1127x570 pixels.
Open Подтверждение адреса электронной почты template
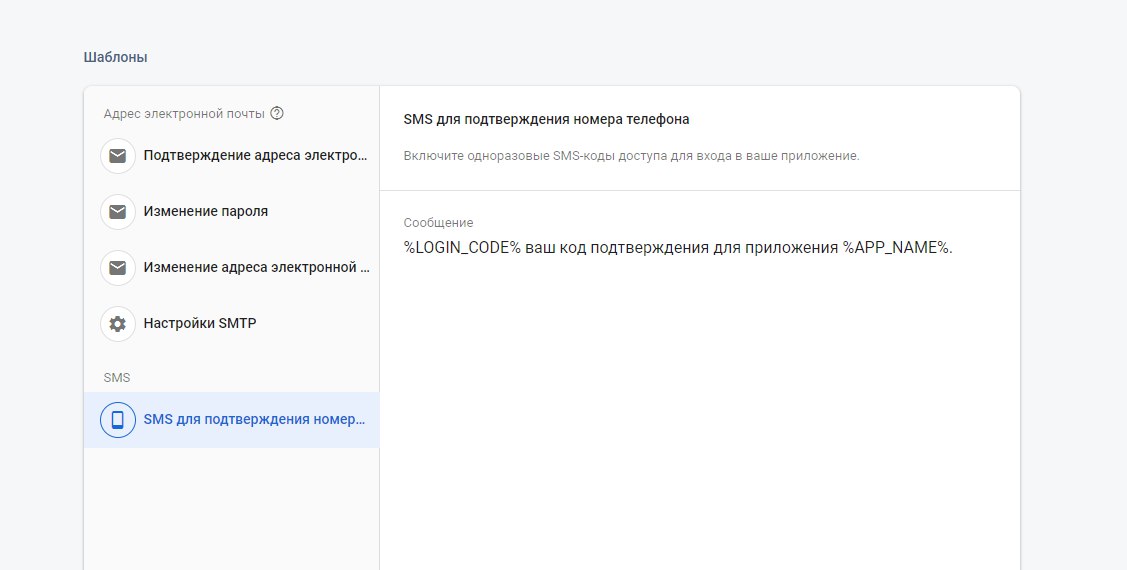point(231,156)
